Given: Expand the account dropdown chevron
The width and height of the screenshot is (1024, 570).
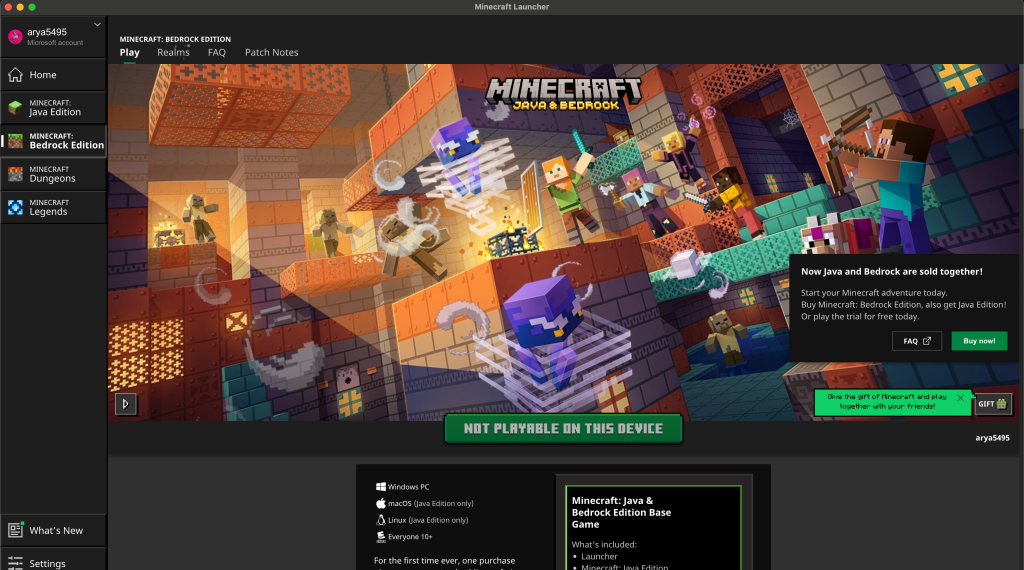Looking at the screenshot, I should coord(97,25).
